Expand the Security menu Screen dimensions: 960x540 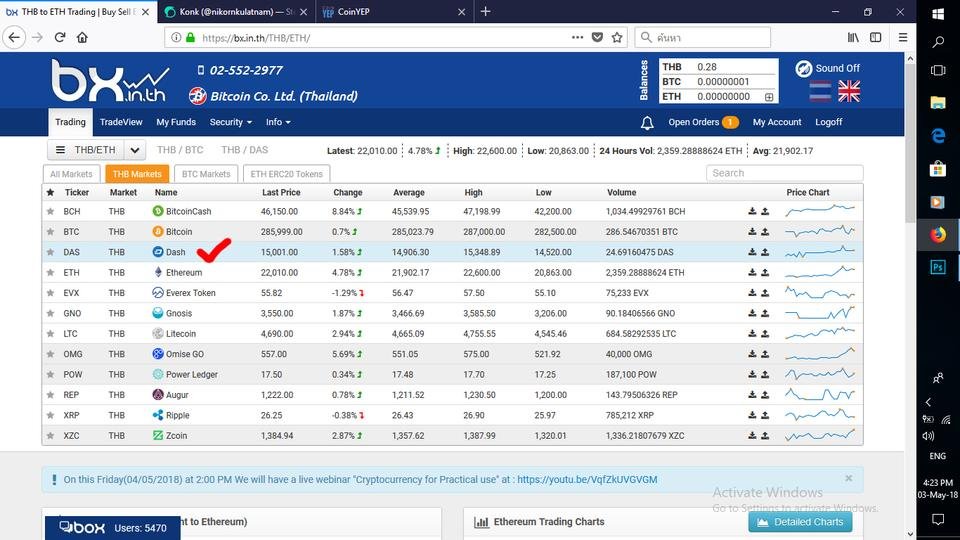(230, 122)
